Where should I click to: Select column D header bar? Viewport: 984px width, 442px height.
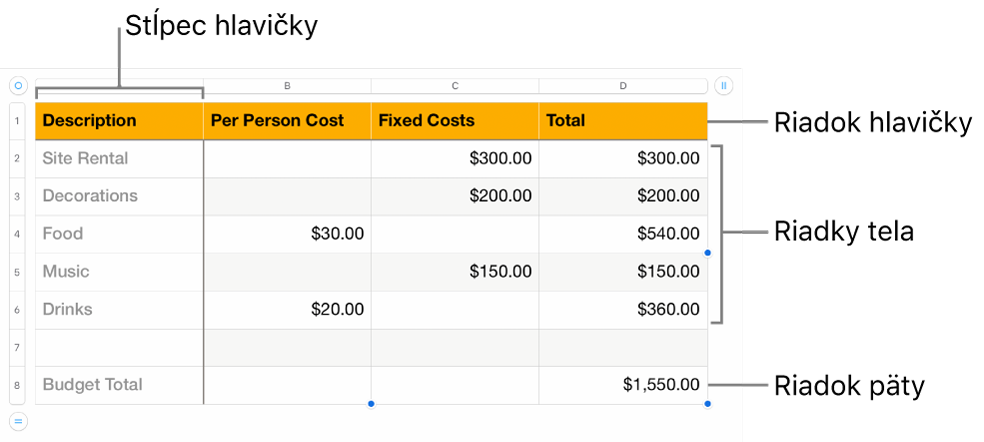pyautogui.click(x=623, y=86)
